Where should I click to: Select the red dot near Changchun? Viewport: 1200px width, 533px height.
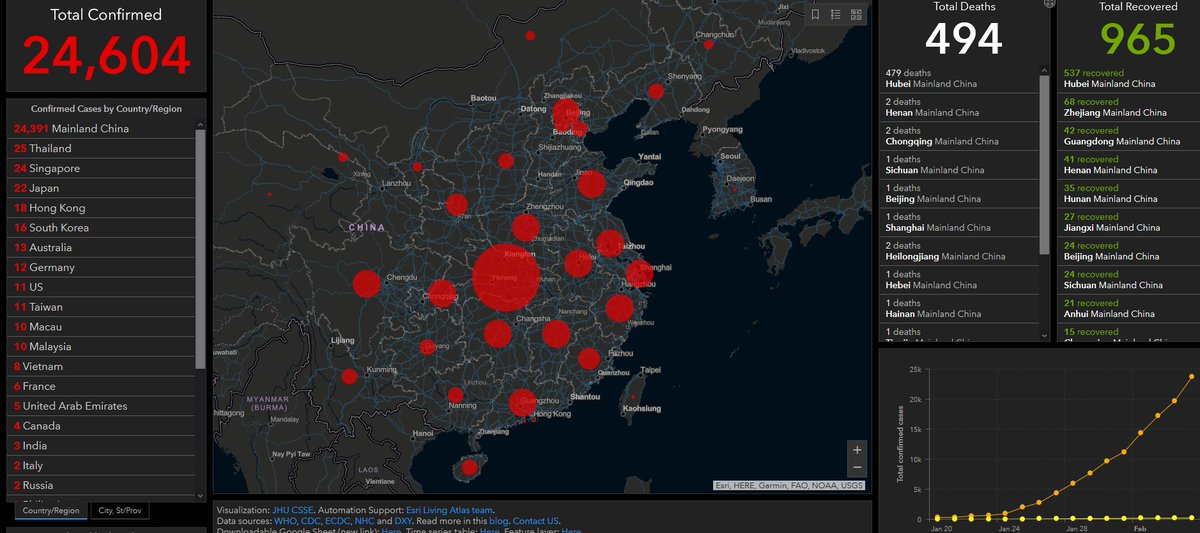pos(708,45)
